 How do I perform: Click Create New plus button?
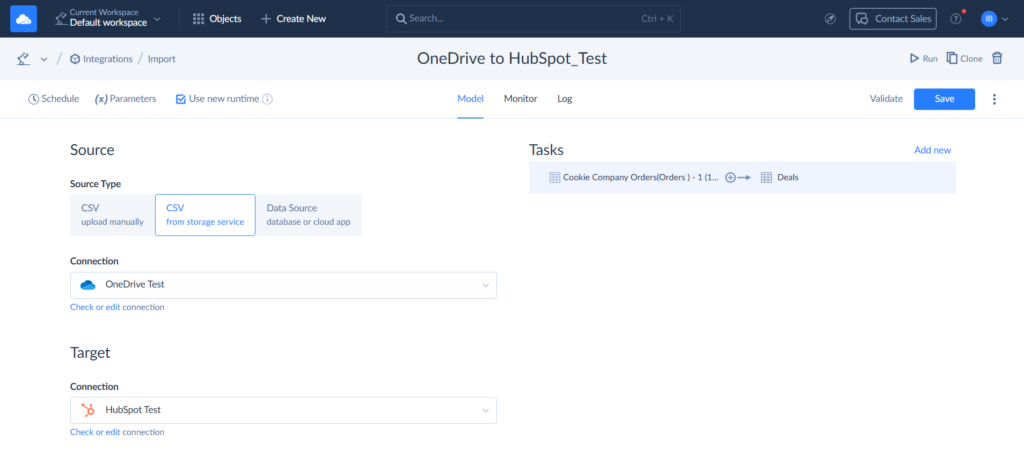pos(293,19)
